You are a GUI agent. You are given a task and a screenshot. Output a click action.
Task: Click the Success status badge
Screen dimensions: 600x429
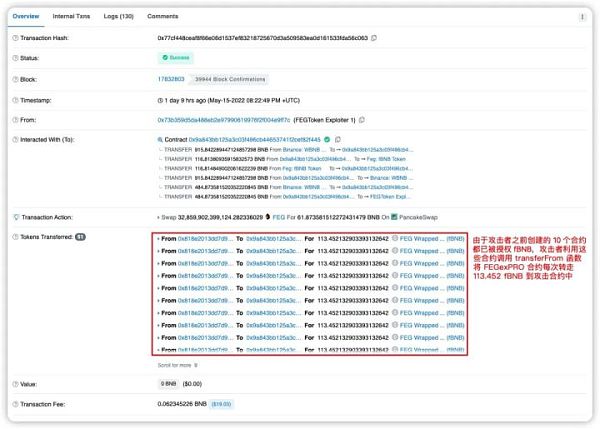(x=176, y=59)
